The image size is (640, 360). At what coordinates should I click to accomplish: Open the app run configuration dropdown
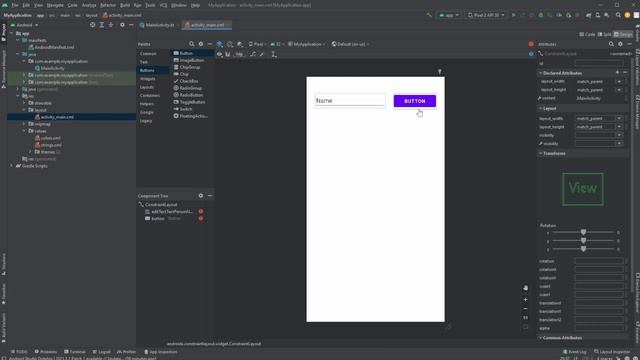[449, 15]
